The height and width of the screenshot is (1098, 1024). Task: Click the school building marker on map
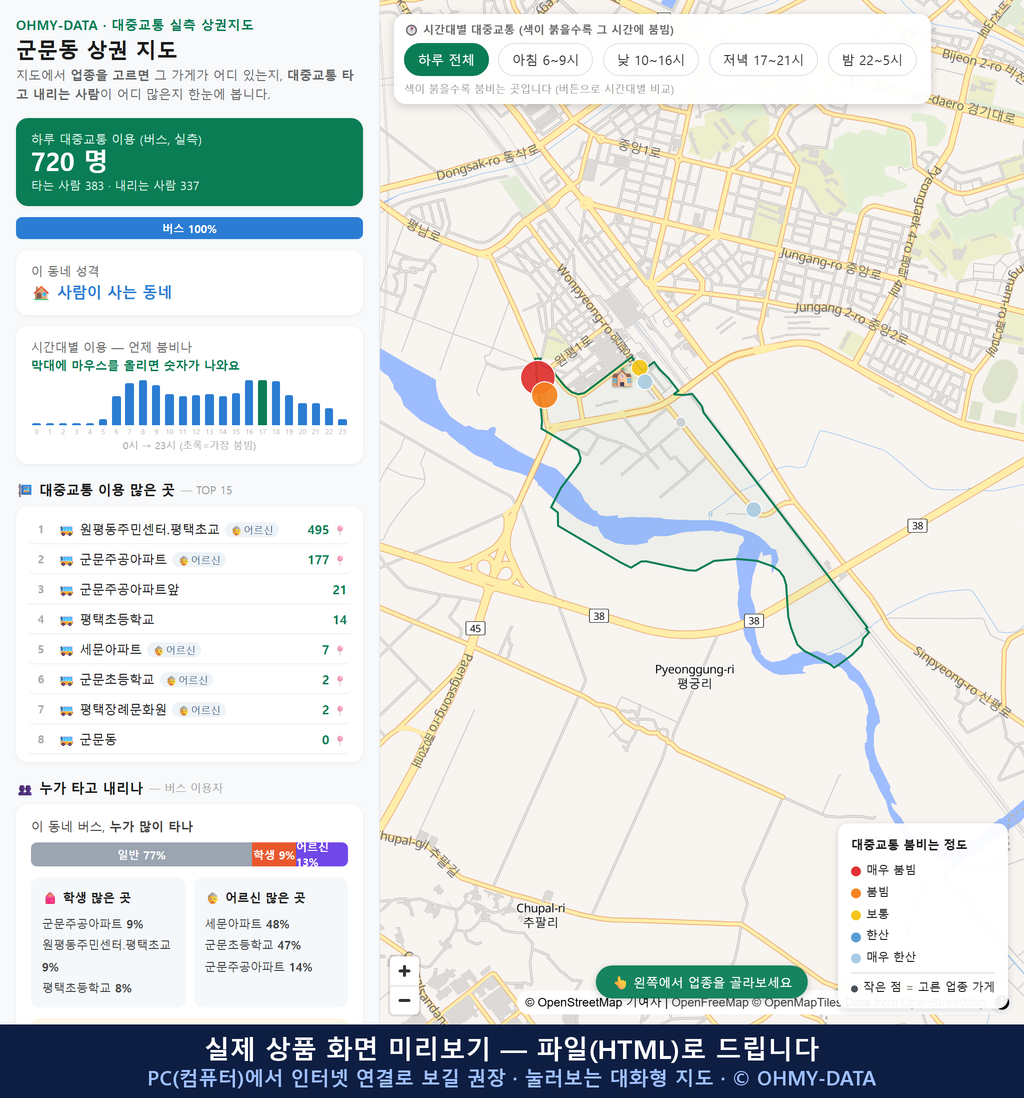click(x=621, y=380)
